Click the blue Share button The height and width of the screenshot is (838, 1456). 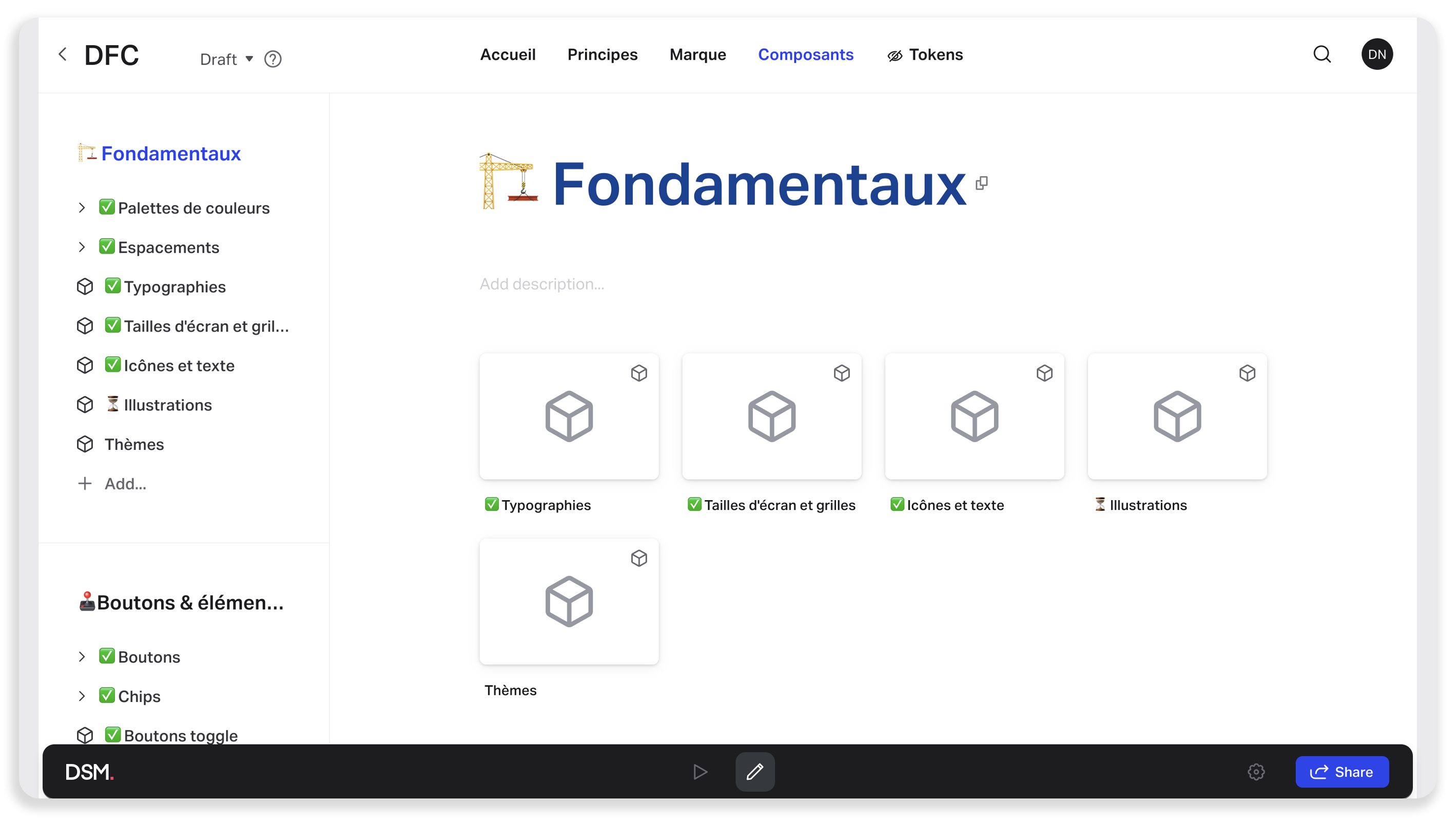coord(1342,772)
